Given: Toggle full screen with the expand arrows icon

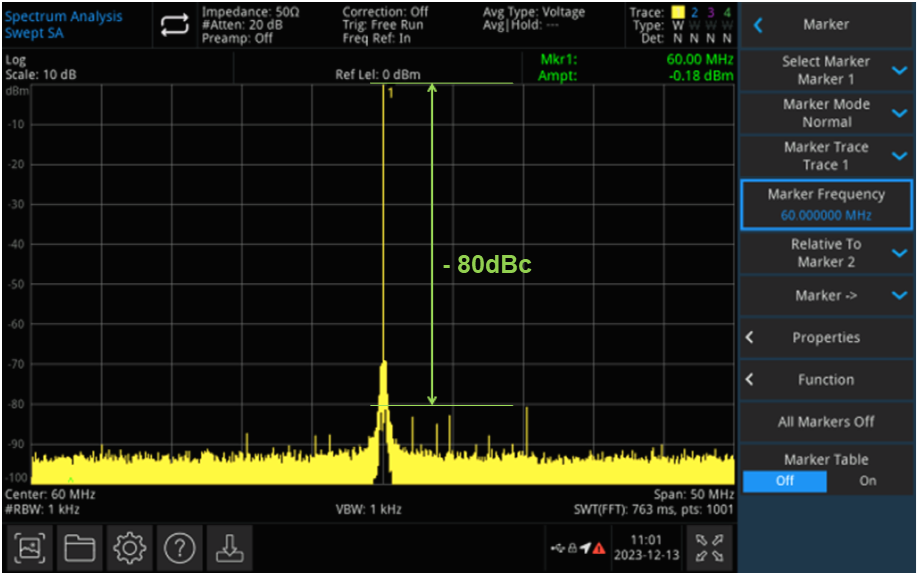Looking at the screenshot, I should click(708, 547).
